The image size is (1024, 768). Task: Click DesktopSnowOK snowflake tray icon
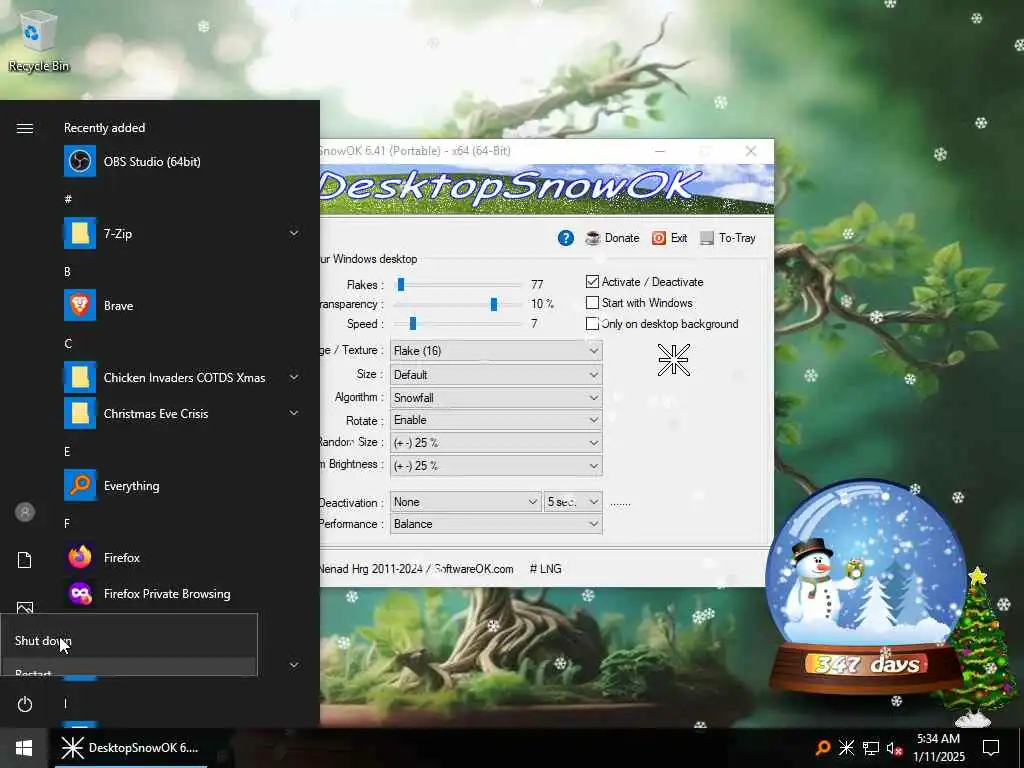(x=846, y=748)
